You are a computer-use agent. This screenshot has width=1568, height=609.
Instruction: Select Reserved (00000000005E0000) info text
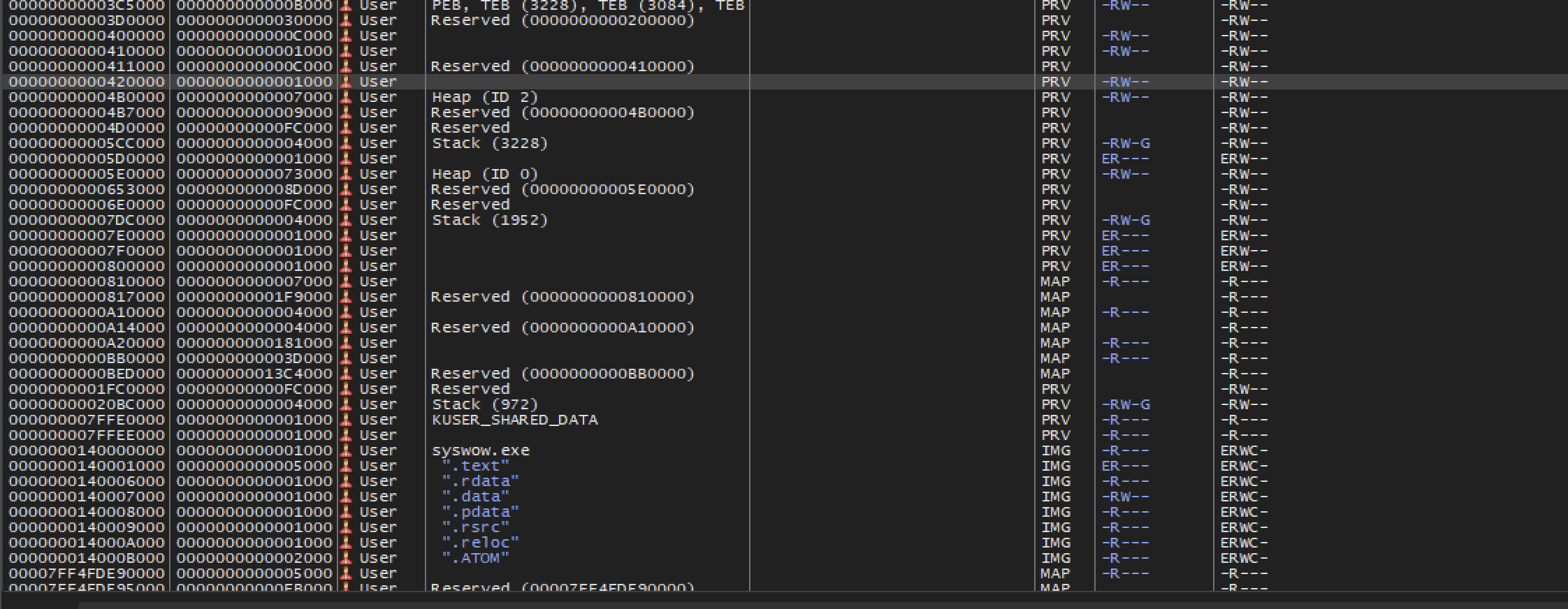tap(563, 189)
